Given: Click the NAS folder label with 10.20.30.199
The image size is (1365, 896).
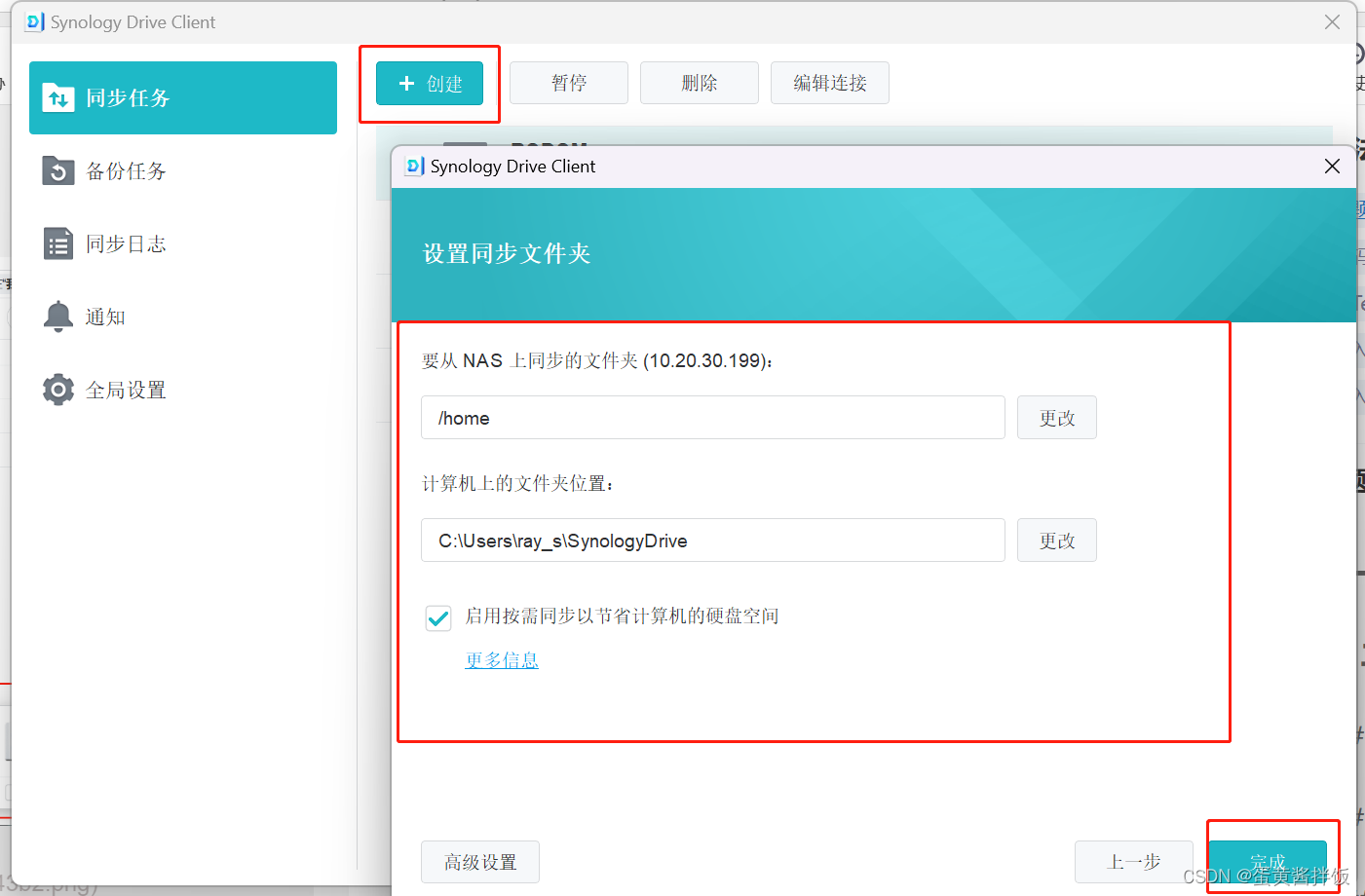Looking at the screenshot, I should tap(597, 361).
